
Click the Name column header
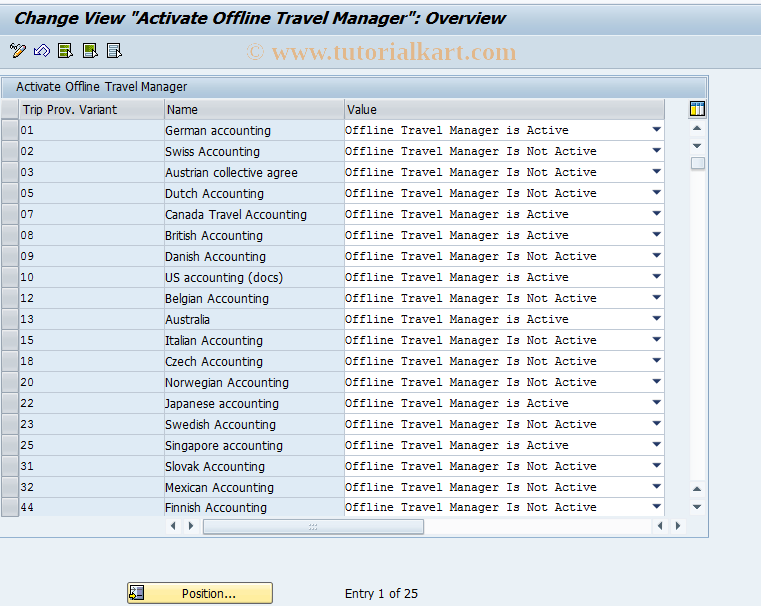click(x=254, y=109)
